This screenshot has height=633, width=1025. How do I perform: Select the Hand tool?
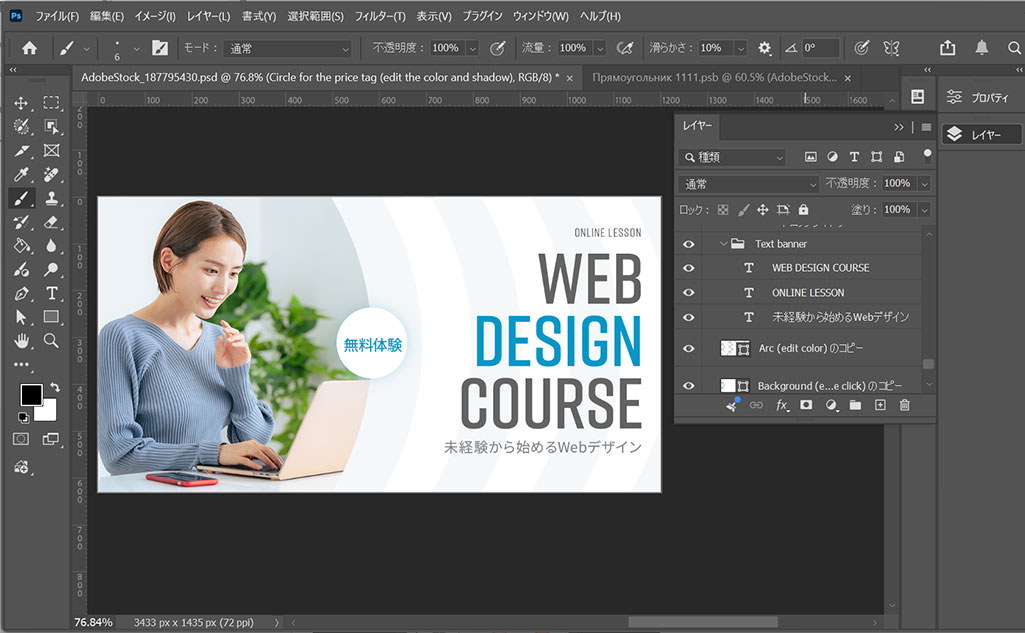pyautogui.click(x=21, y=341)
